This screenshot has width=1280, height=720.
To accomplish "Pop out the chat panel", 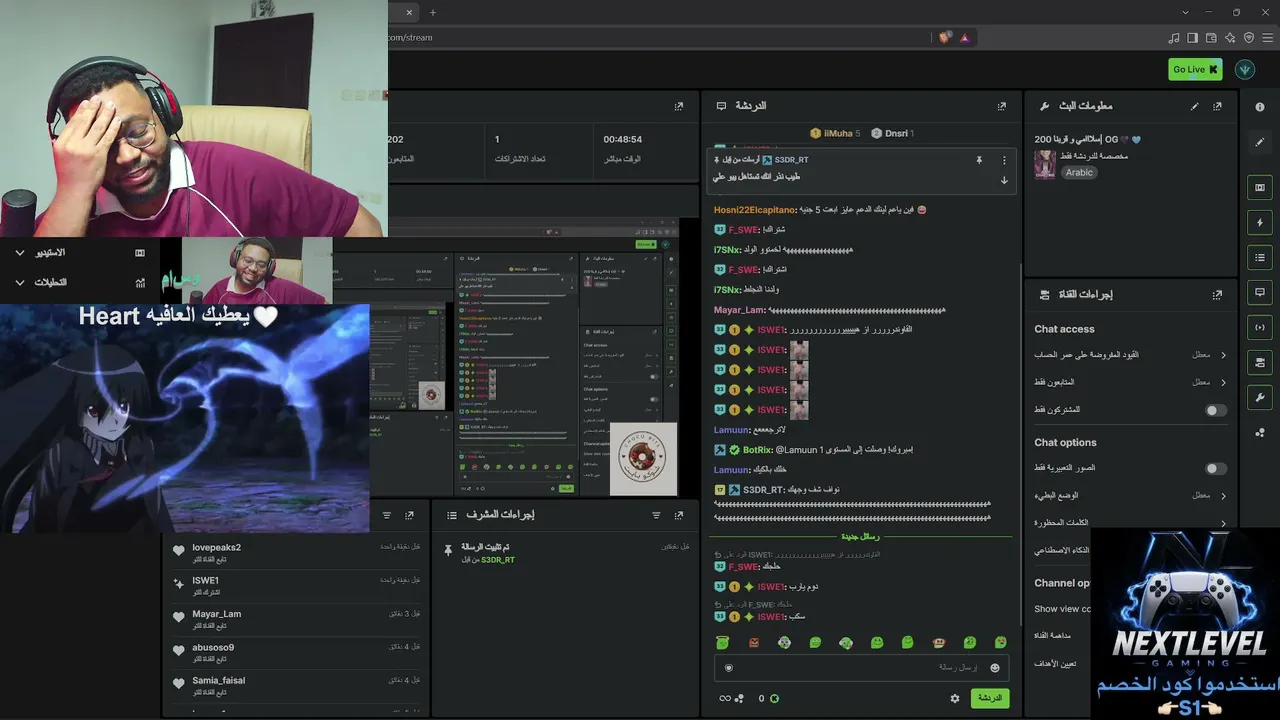I will (x=1001, y=106).
